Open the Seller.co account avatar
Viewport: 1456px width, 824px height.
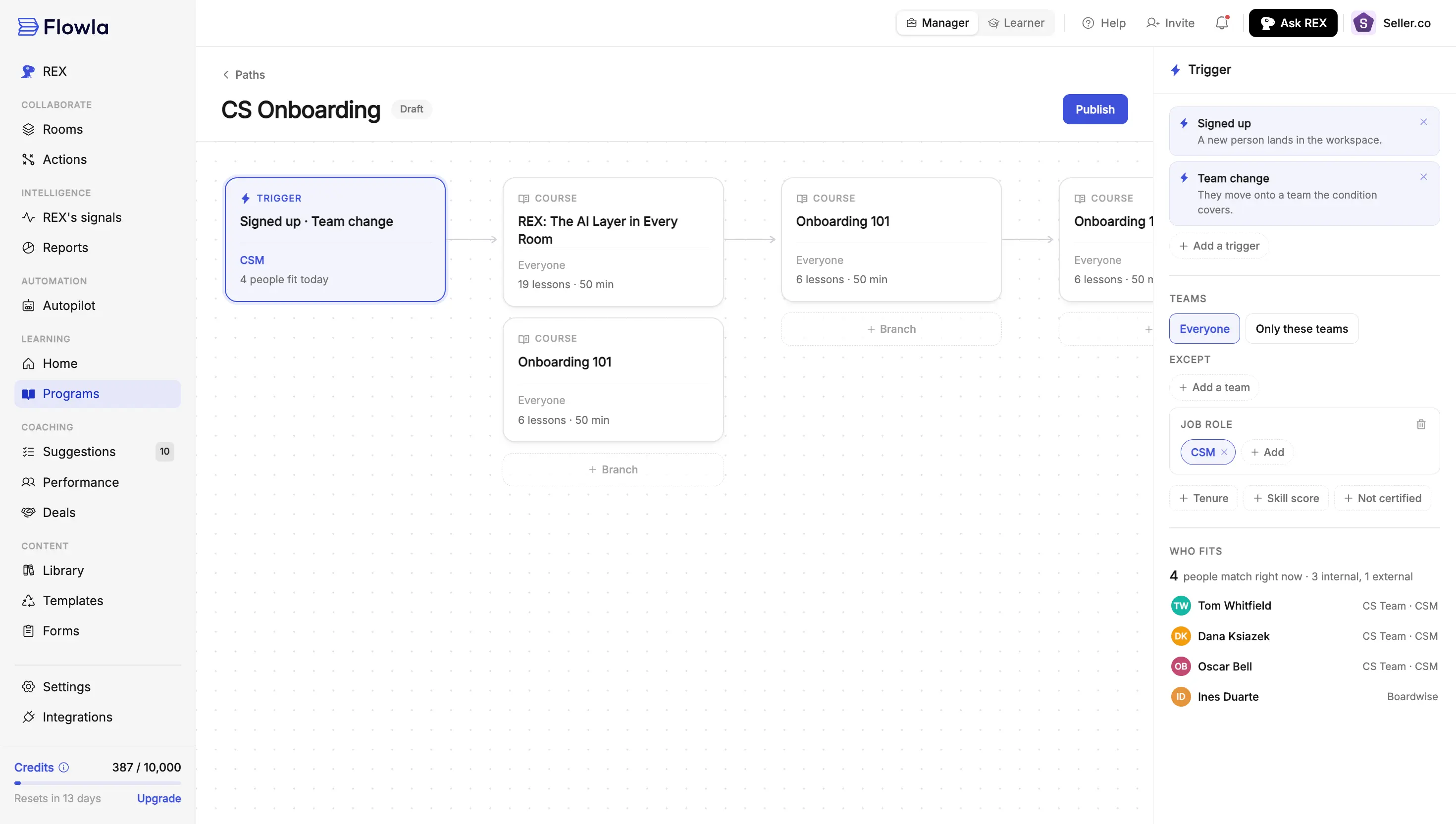1363,23
